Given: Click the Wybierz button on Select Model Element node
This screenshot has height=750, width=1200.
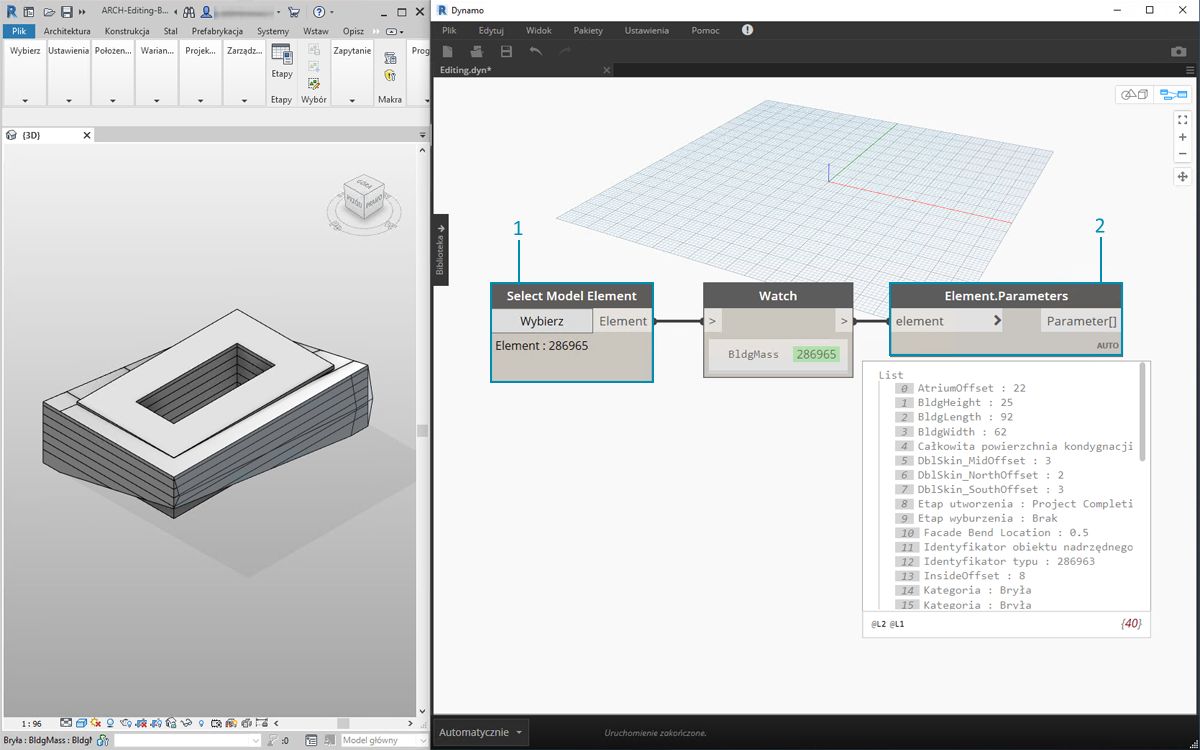Looking at the screenshot, I should pos(544,321).
